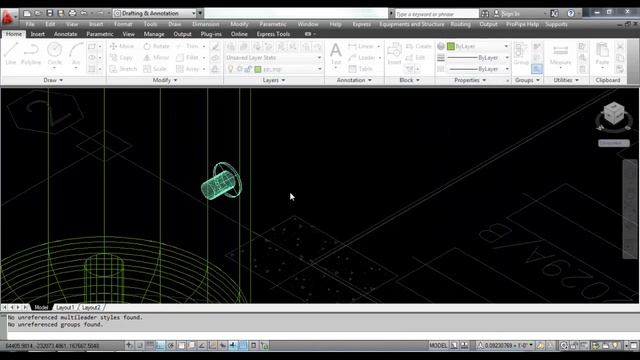This screenshot has width=640, height=360.
Task: Open the Unsaved Layer State dropdown
Action: (x=273, y=58)
